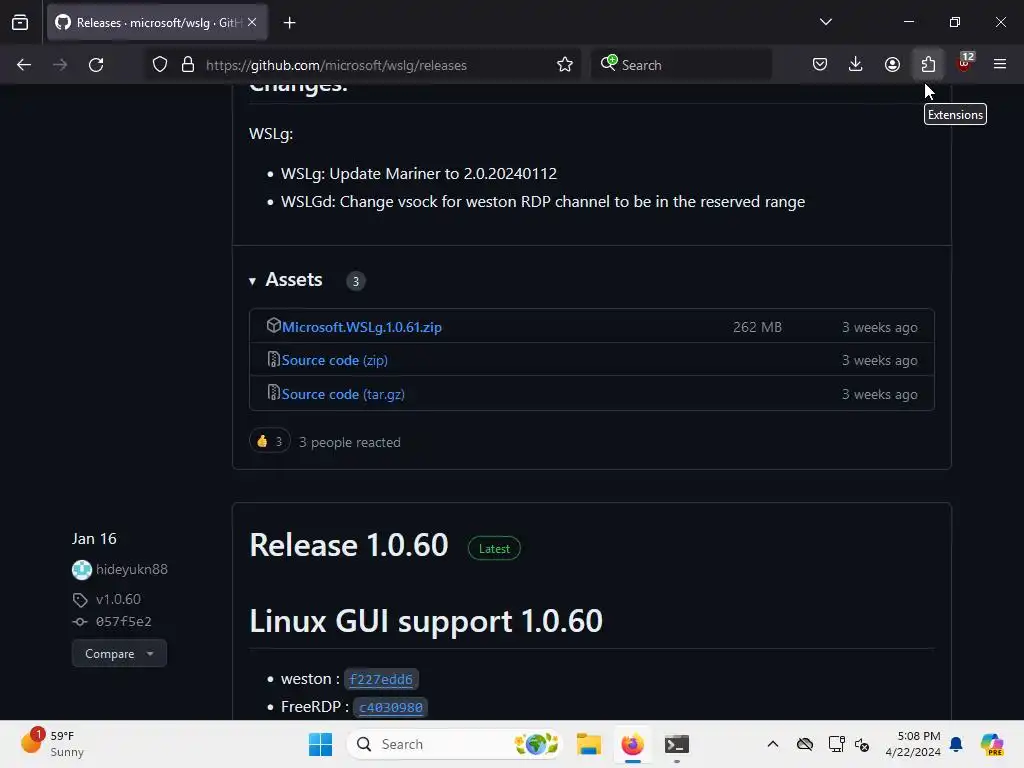Click the muted volume tray icon

[x=862, y=744]
